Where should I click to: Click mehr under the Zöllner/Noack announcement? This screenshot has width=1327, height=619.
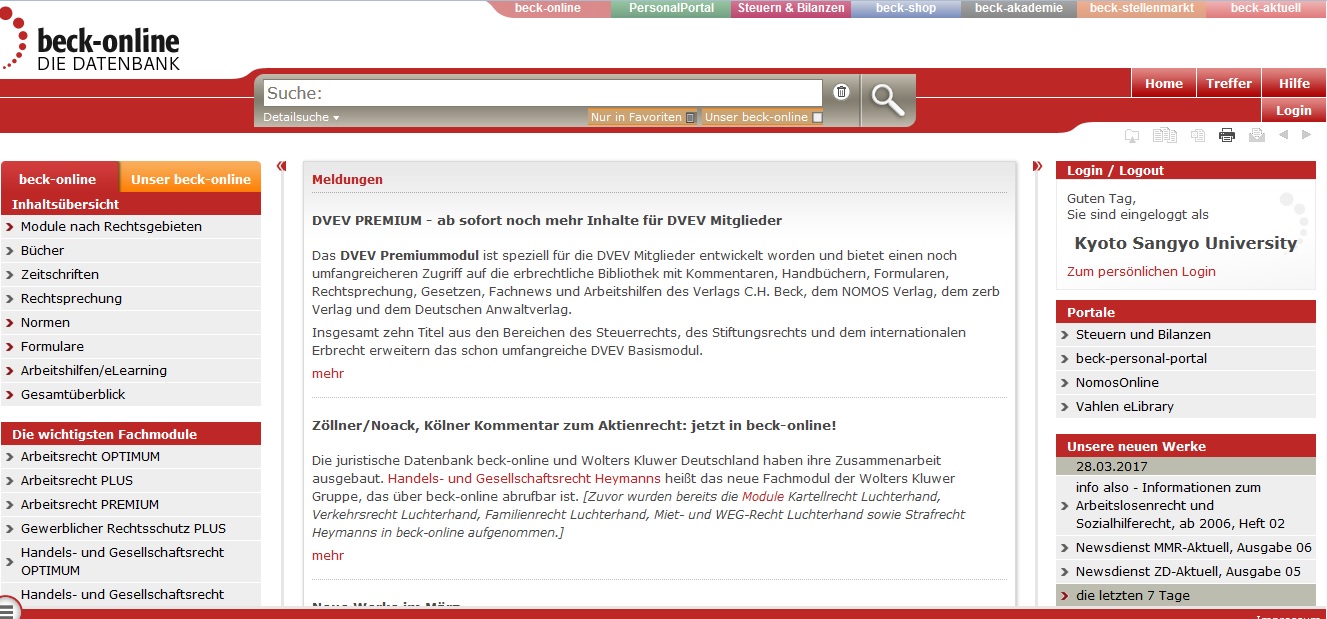(328, 556)
